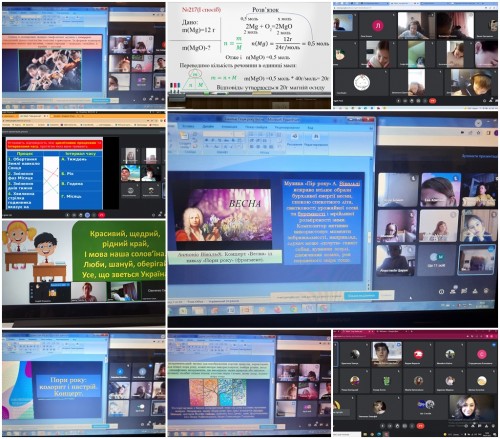Click the line рідний край, on green slide

125,244
